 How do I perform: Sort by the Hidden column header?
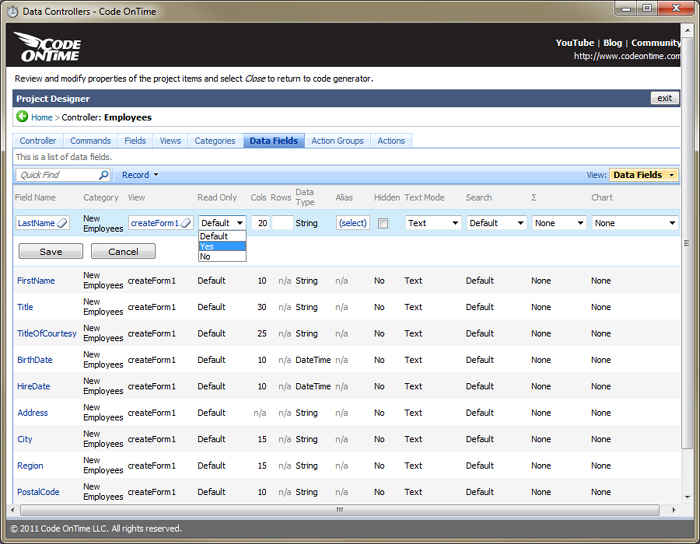[387, 197]
